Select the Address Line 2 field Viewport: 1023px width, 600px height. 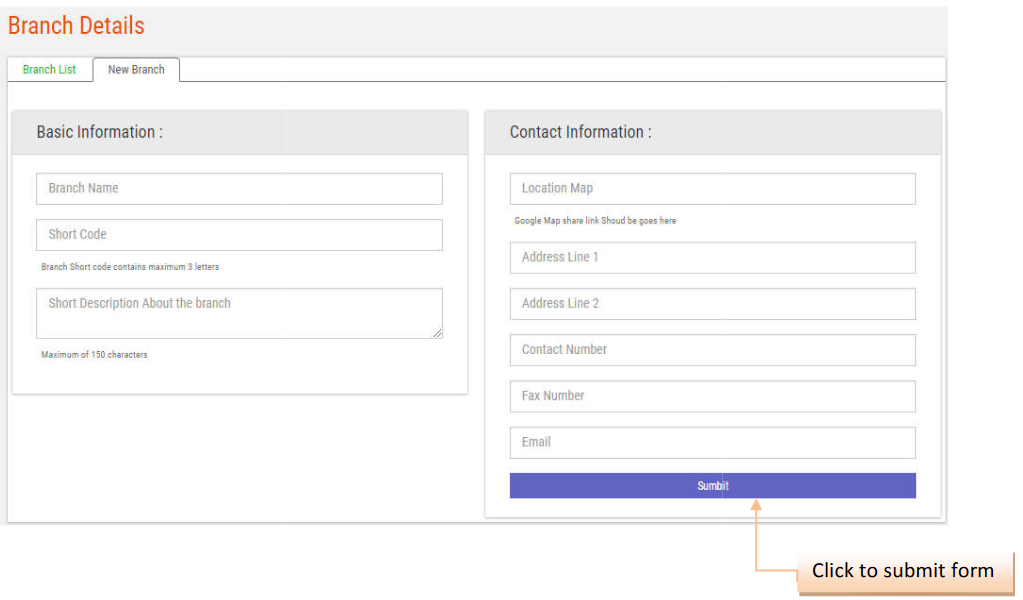712,304
